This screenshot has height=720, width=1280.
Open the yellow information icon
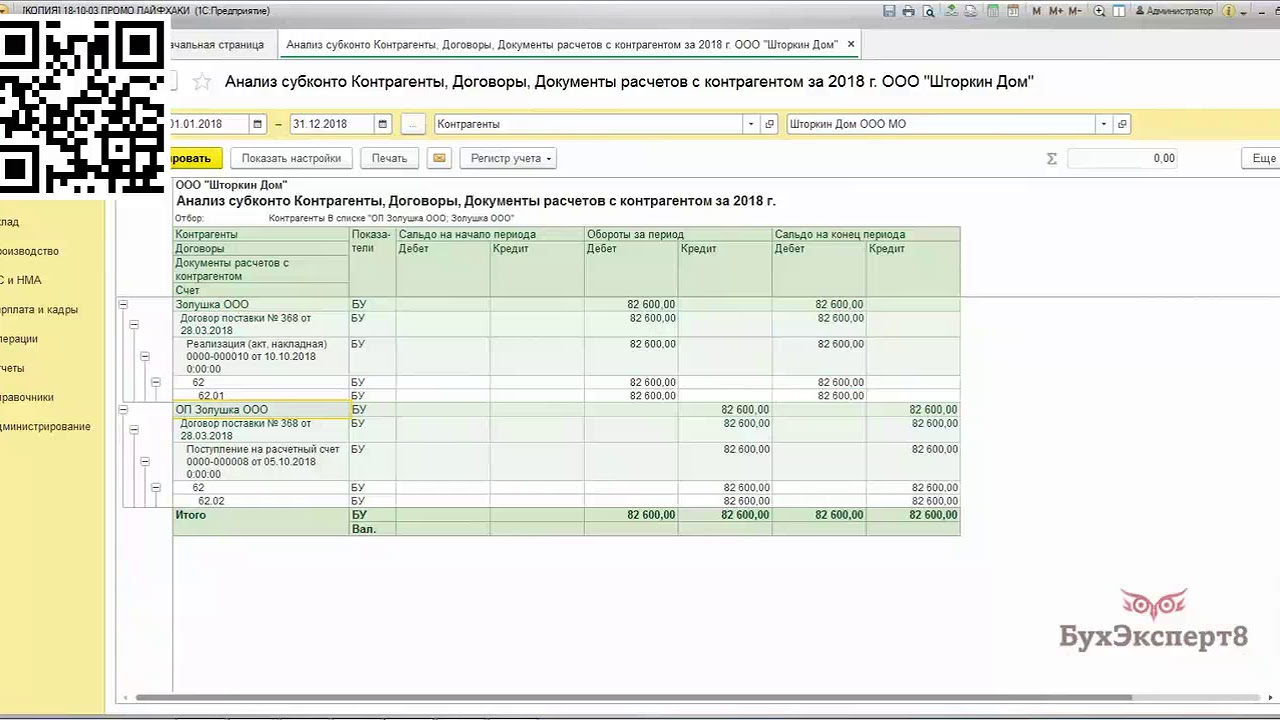[x=1229, y=11]
